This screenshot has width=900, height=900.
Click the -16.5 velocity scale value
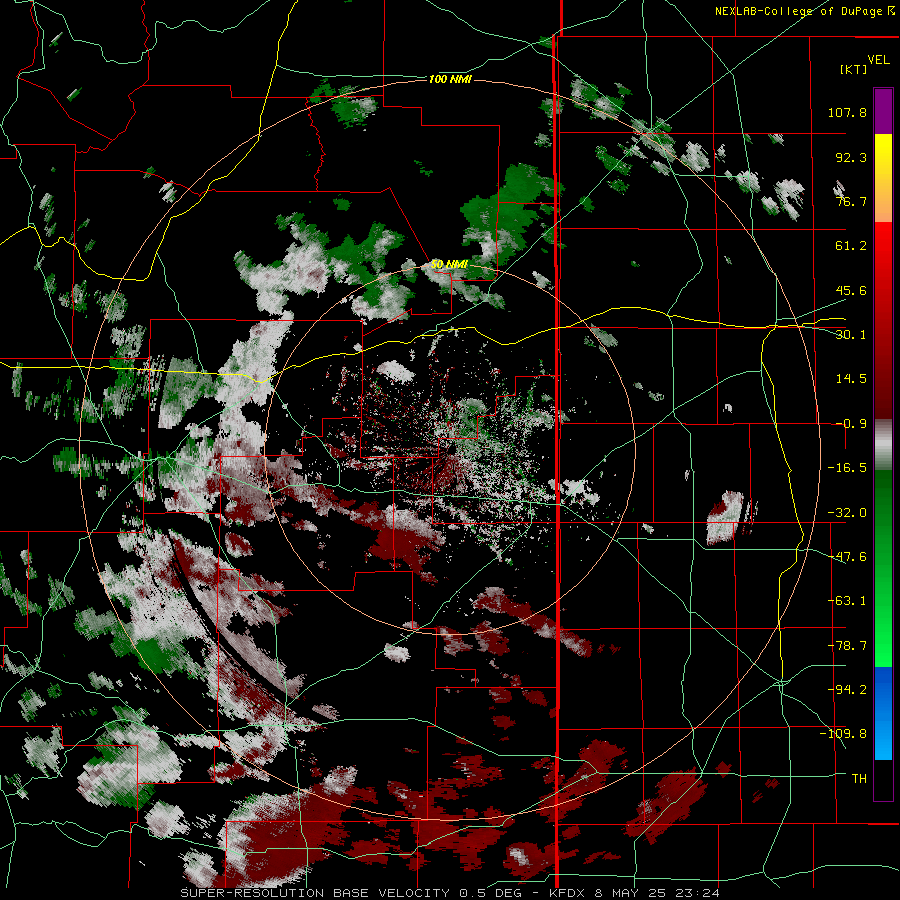pyautogui.click(x=847, y=468)
